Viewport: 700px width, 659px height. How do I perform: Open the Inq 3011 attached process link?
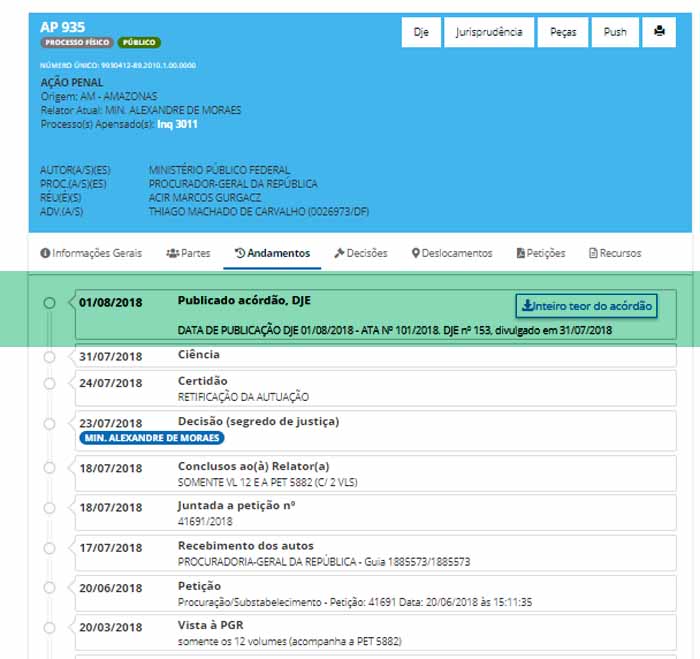177,124
